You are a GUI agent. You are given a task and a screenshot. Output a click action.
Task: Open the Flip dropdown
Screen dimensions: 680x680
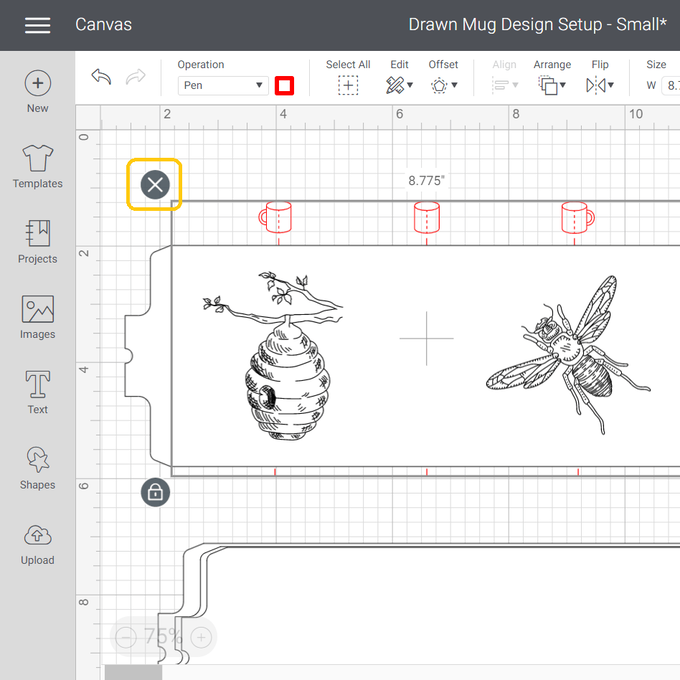(x=600, y=86)
